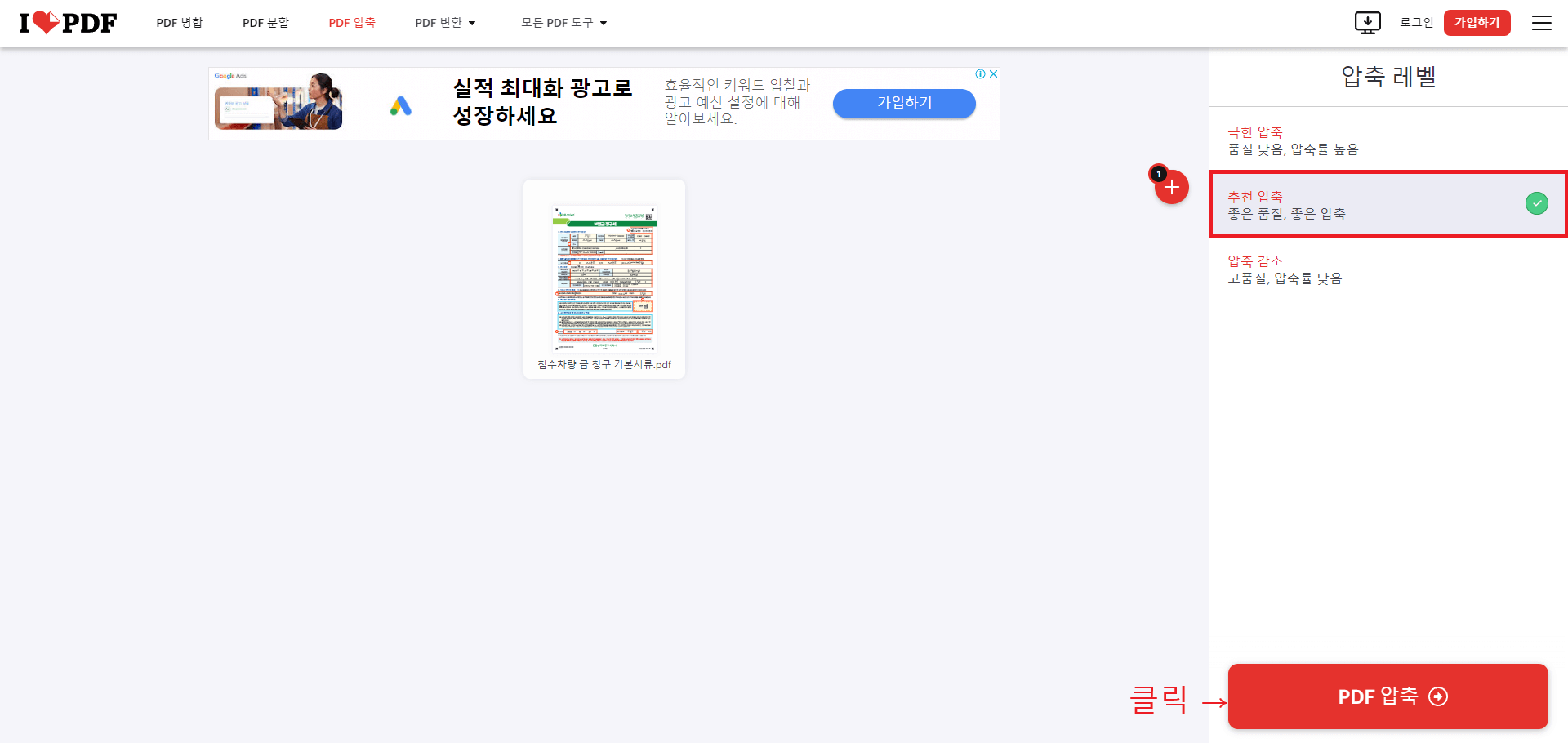
Task: Select the red 가입하기 button in header
Action: point(1477,23)
